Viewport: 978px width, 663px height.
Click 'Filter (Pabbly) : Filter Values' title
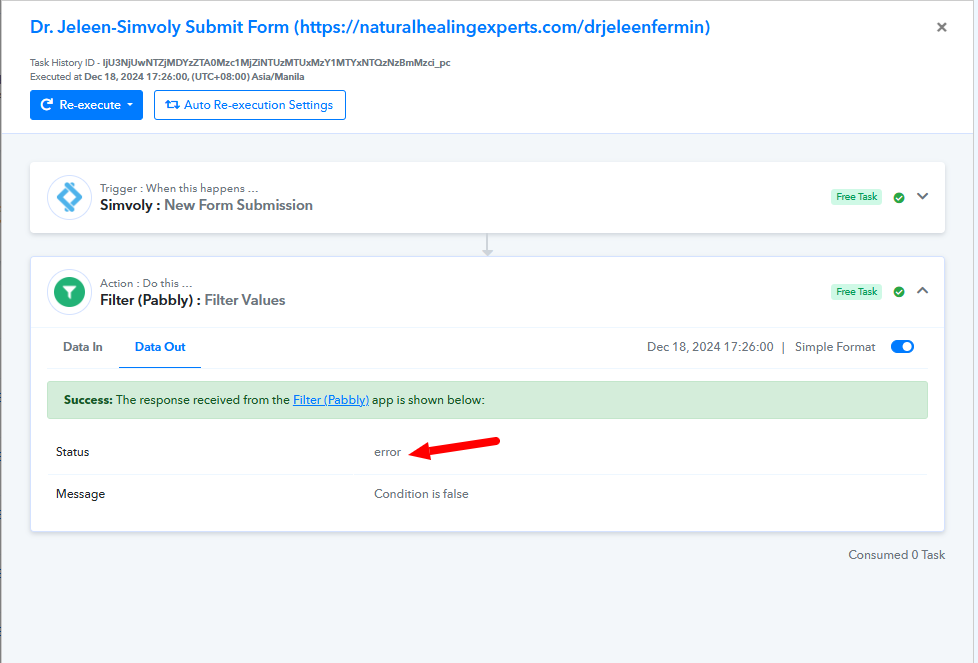193,300
